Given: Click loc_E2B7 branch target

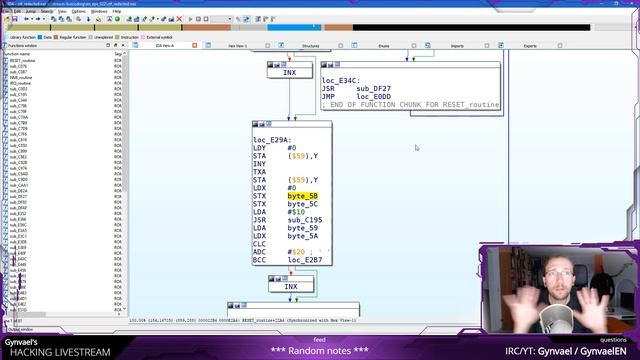Looking at the screenshot, I should pyautogui.click(x=305, y=260).
